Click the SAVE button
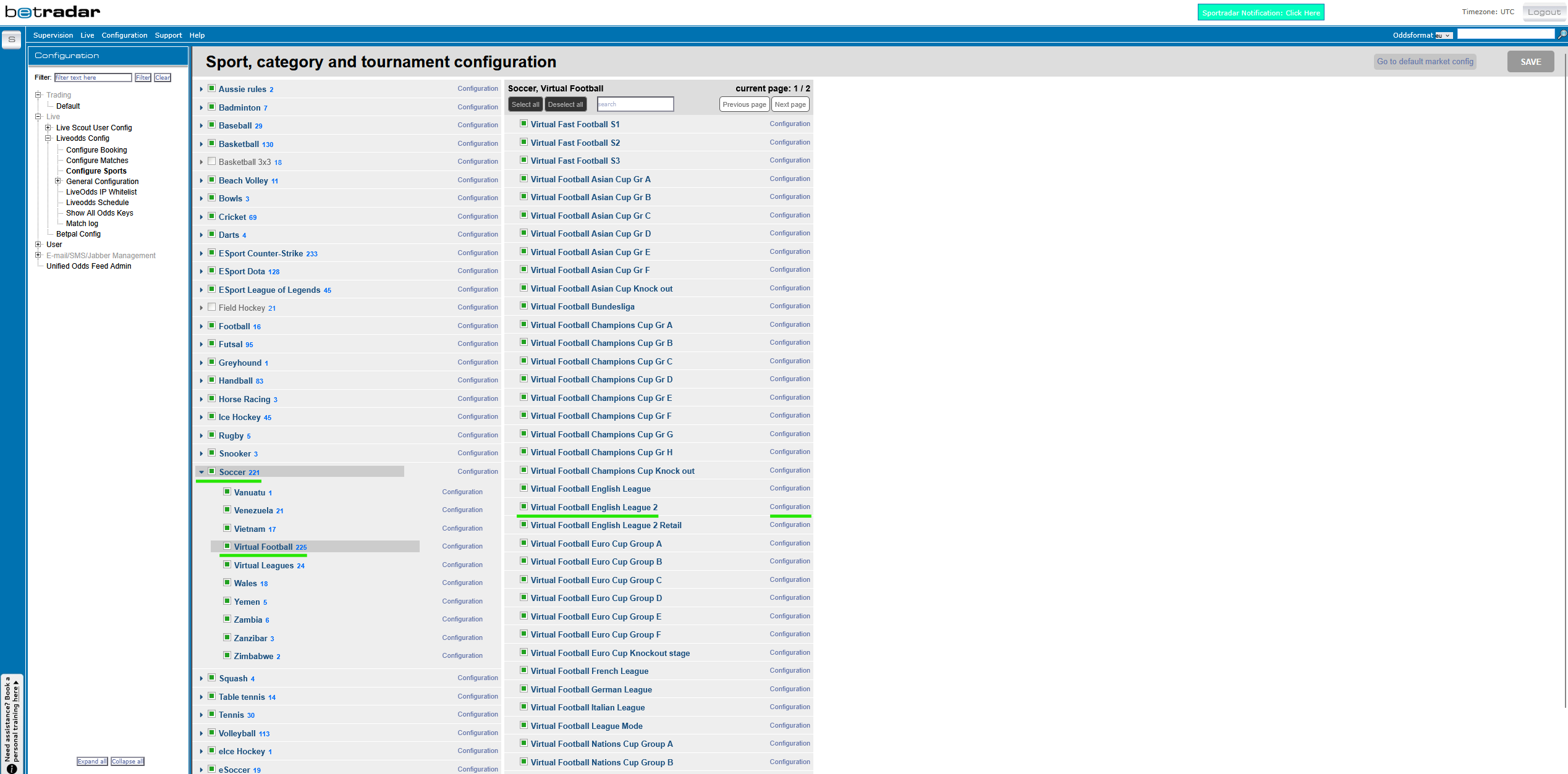 [1530, 62]
